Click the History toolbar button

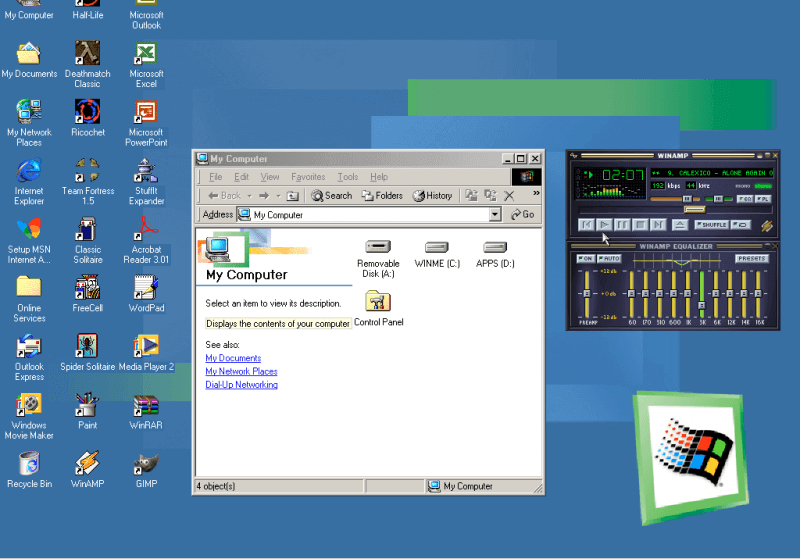tap(433, 196)
